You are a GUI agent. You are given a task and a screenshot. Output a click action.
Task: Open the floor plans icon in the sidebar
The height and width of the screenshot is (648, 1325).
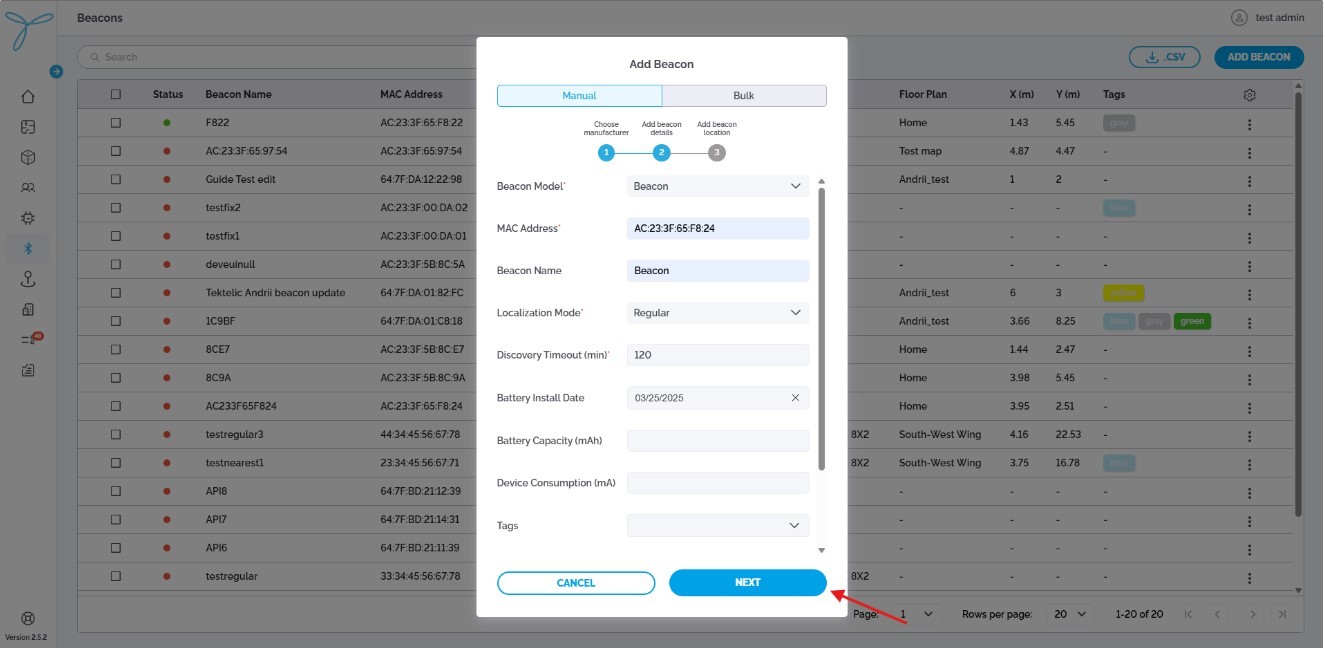28,127
